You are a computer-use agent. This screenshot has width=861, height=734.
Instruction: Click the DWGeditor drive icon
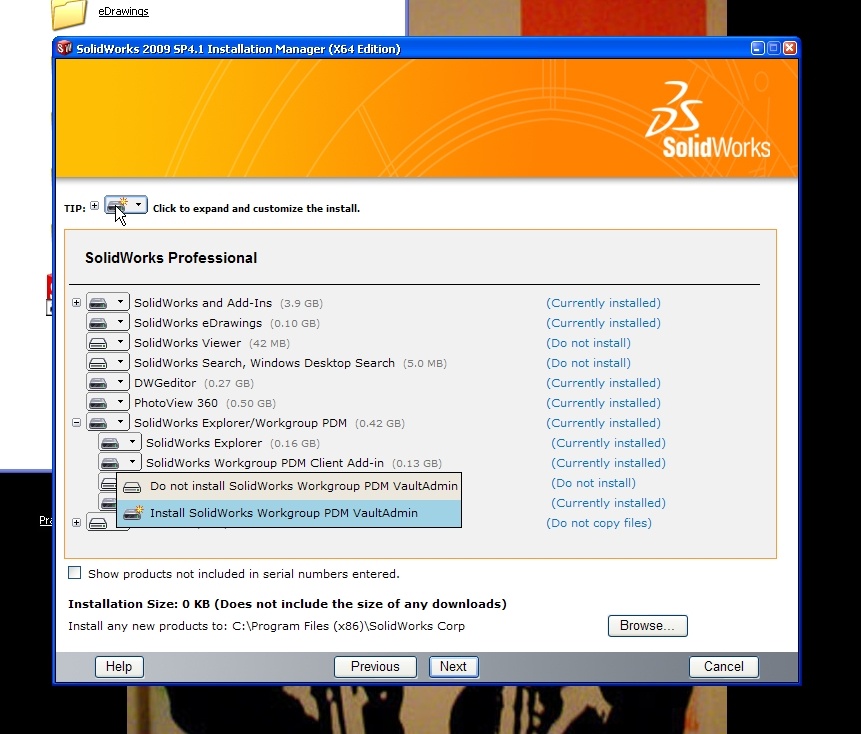tap(98, 383)
